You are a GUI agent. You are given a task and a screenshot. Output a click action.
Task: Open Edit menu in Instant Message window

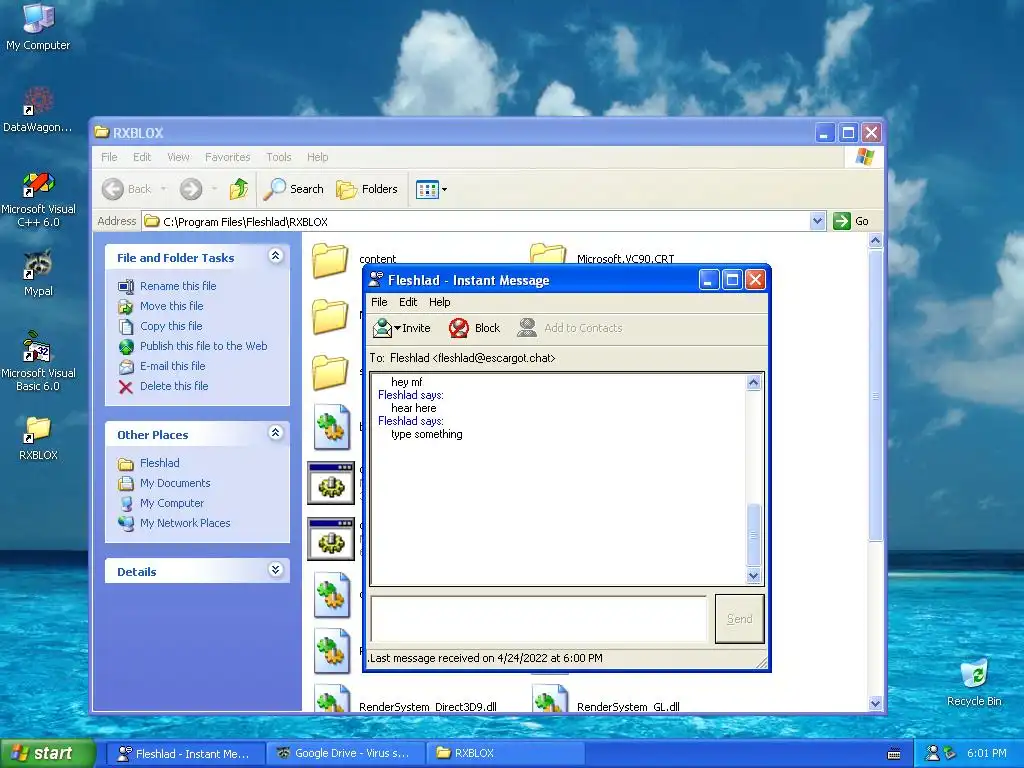tap(408, 302)
